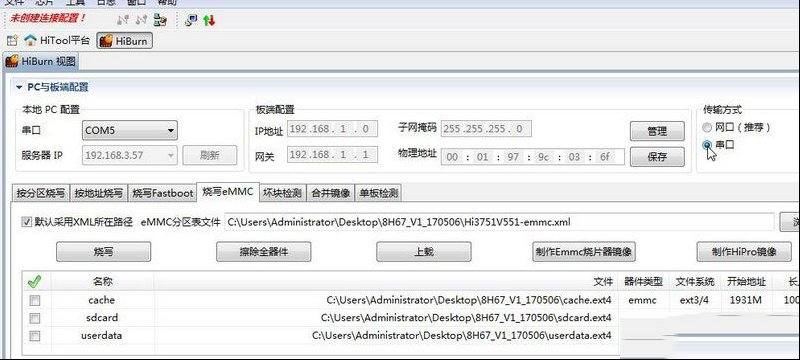Open the 服务器 IP dropdown arrow
Image resolution: width=800 pixels, height=360 pixels.
170,155
